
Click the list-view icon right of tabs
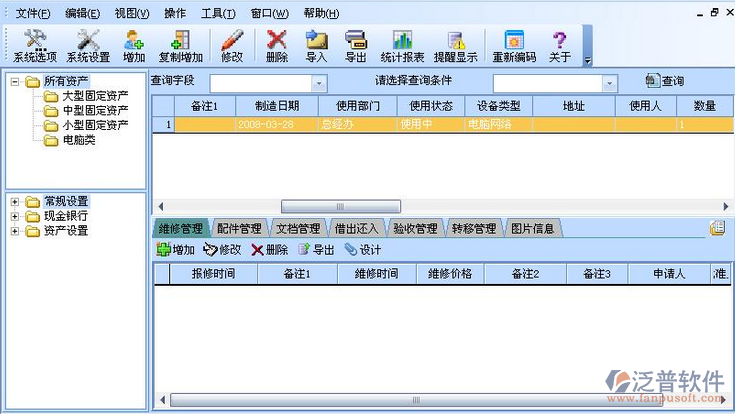coord(717,228)
